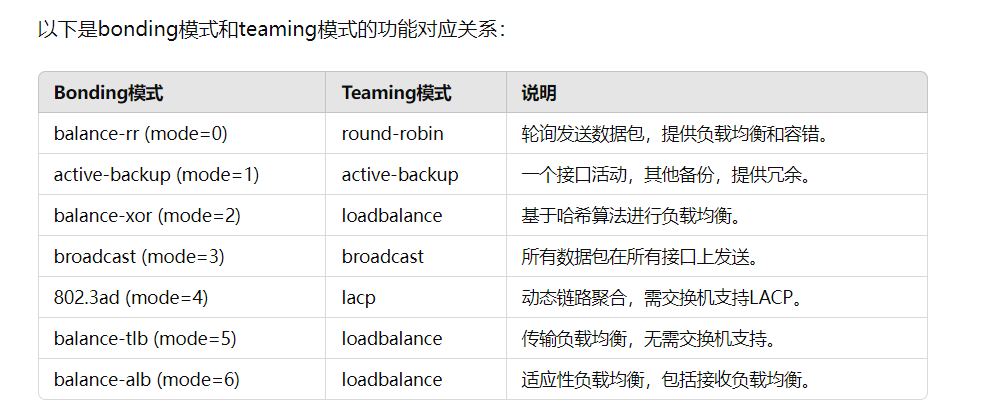Select the active-backup (mode=1) cell
The height and width of the screenshot is (419, 1000).
coord(182,174)
